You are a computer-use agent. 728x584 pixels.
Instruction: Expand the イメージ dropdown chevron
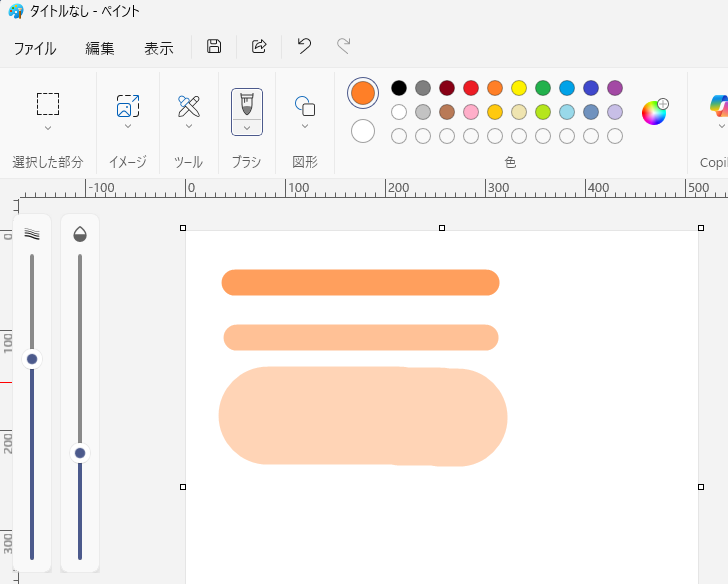(x=128, y=126)
